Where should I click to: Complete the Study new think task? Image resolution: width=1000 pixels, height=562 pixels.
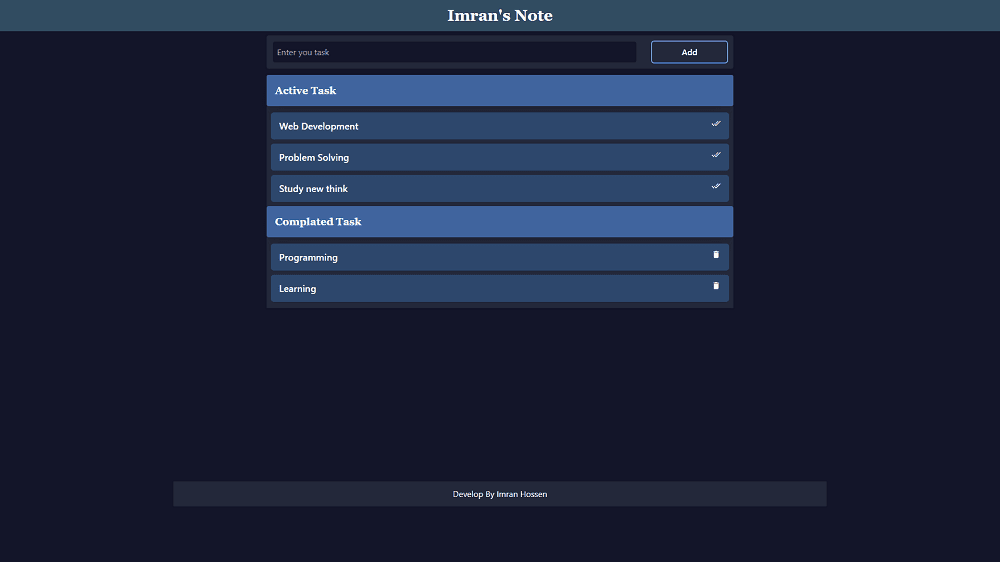[716, 186]
